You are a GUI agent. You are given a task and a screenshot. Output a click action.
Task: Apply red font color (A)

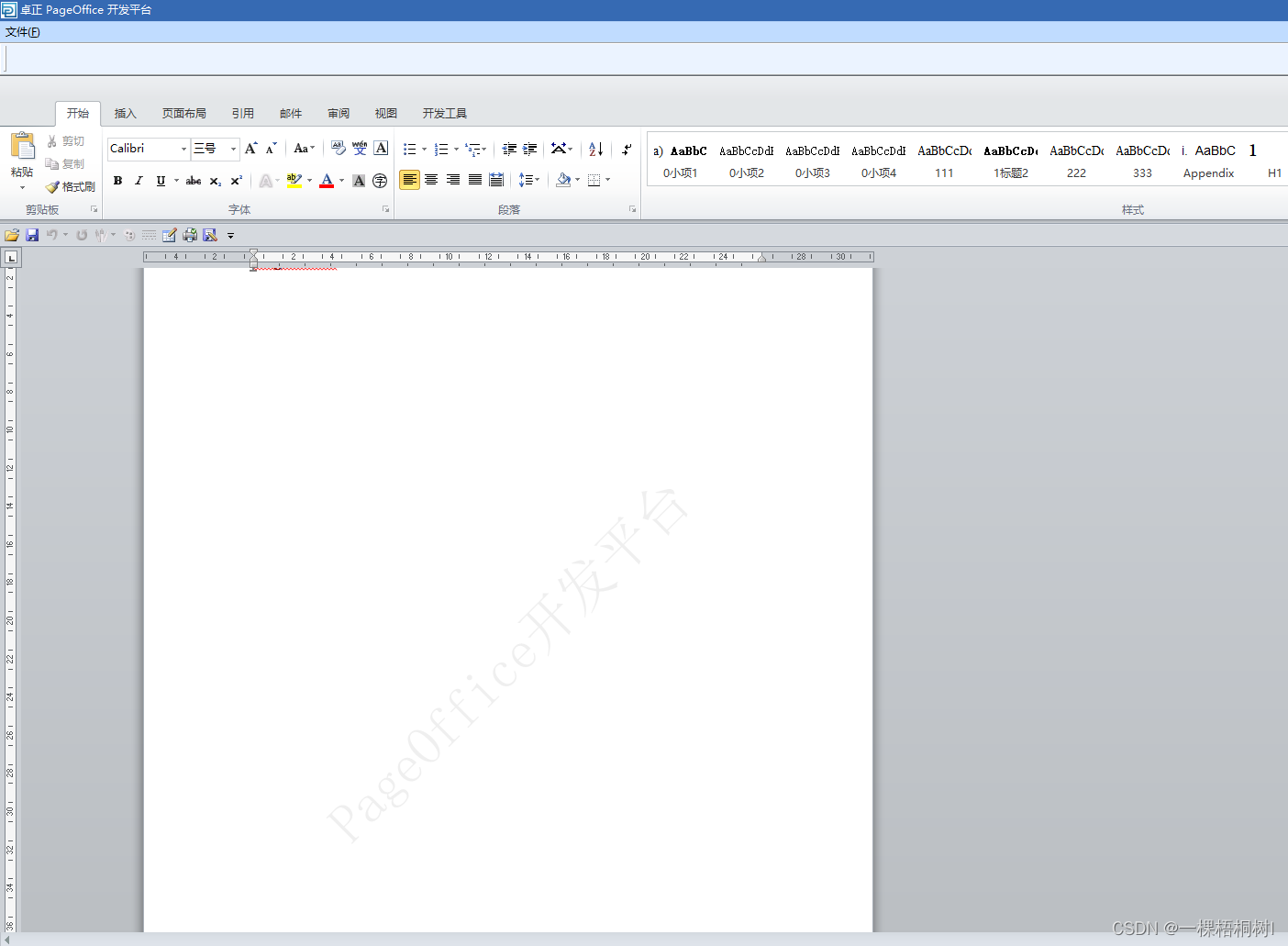pyautogui.click(x=327, y=181)
